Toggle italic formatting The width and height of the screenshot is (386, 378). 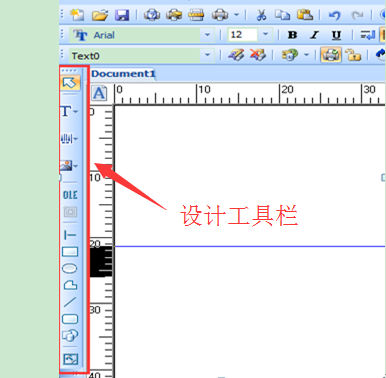[x=314, y=35]
